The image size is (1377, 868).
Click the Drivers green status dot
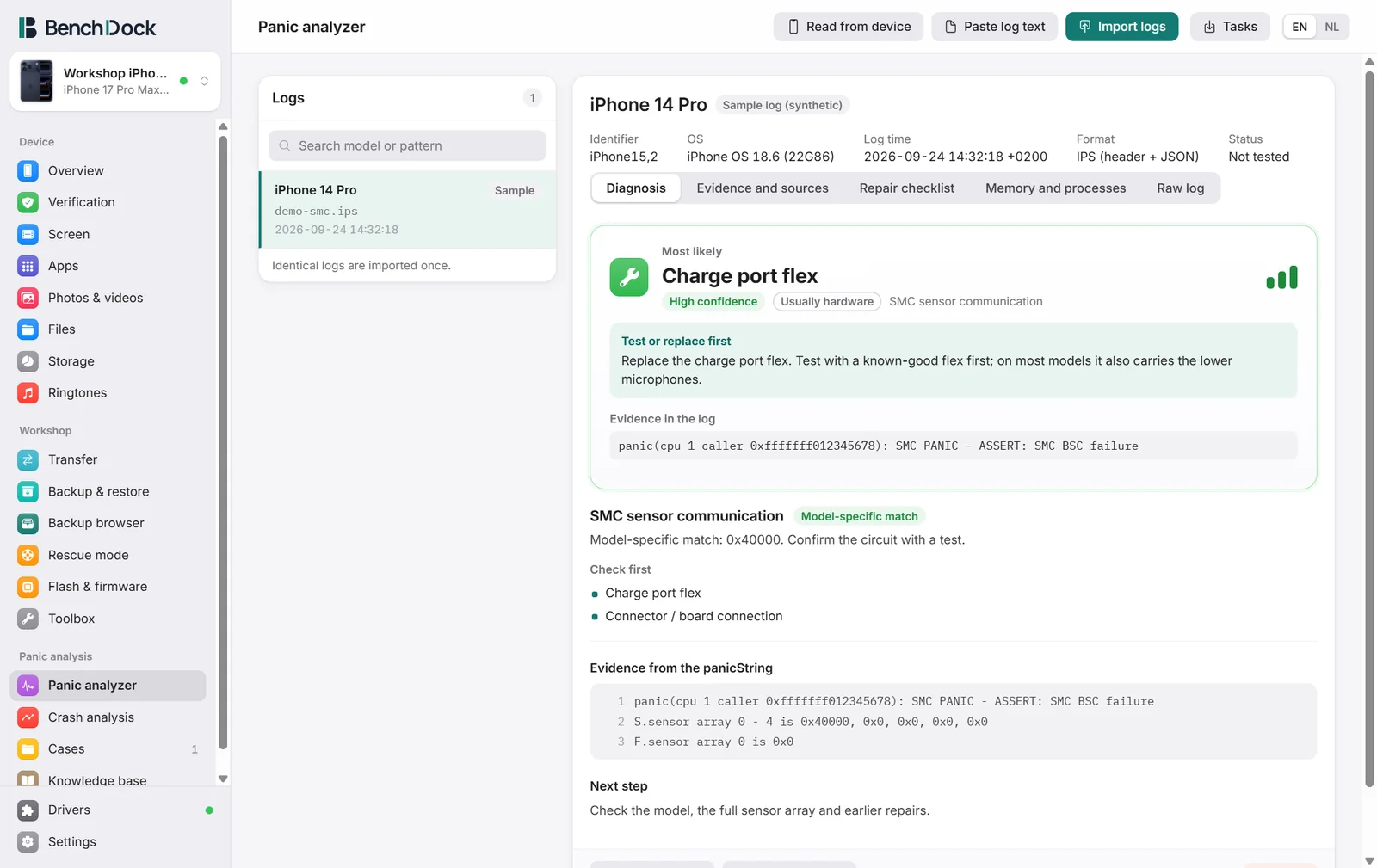(x=209, y=810)
